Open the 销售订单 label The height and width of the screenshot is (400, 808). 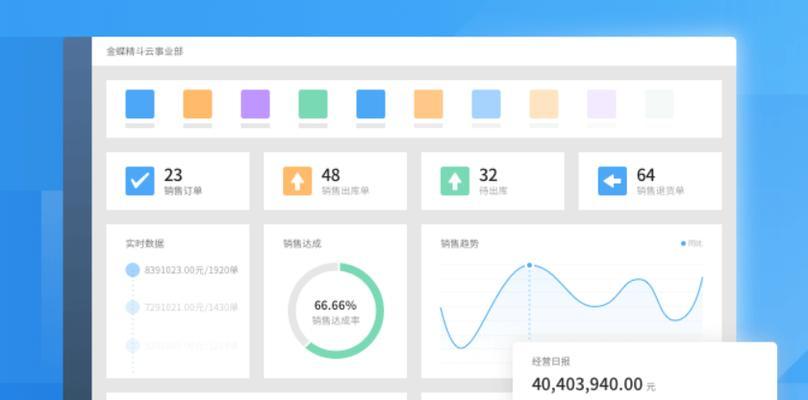tap(183, 191)
